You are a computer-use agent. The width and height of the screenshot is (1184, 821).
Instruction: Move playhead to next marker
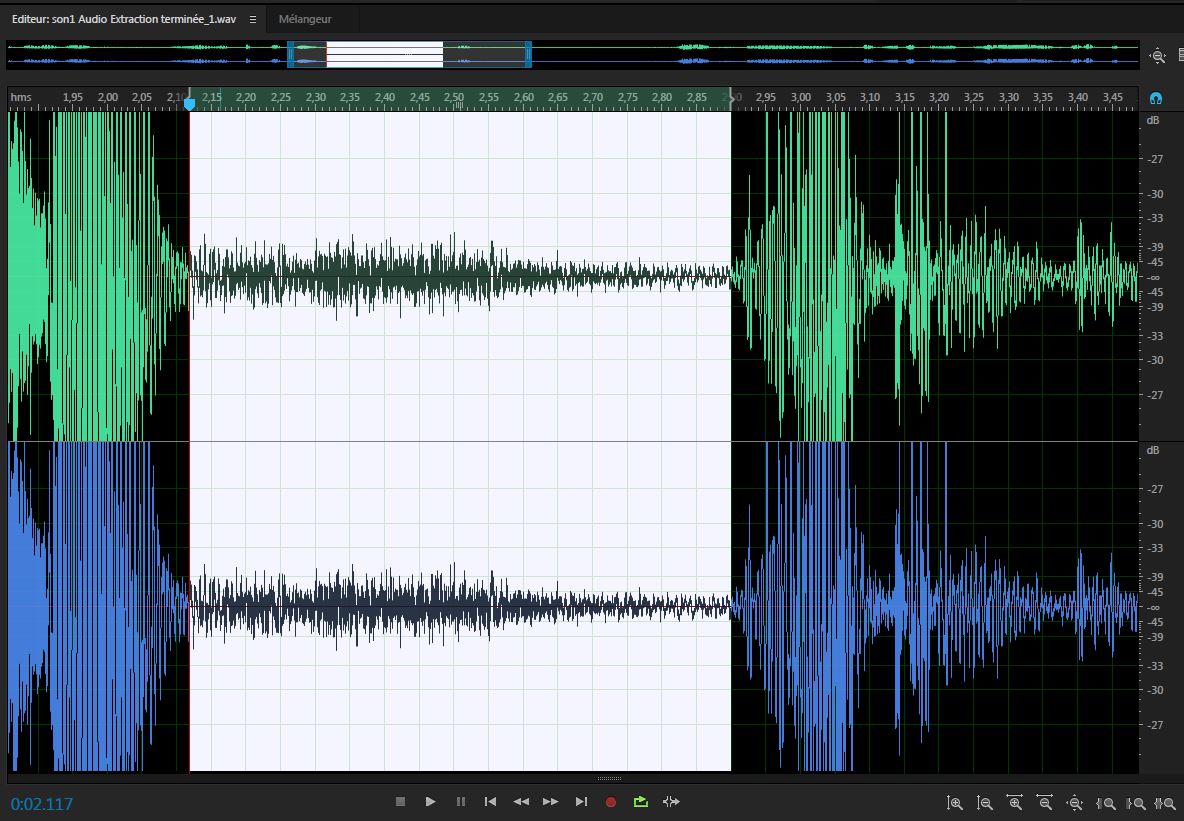581,802
